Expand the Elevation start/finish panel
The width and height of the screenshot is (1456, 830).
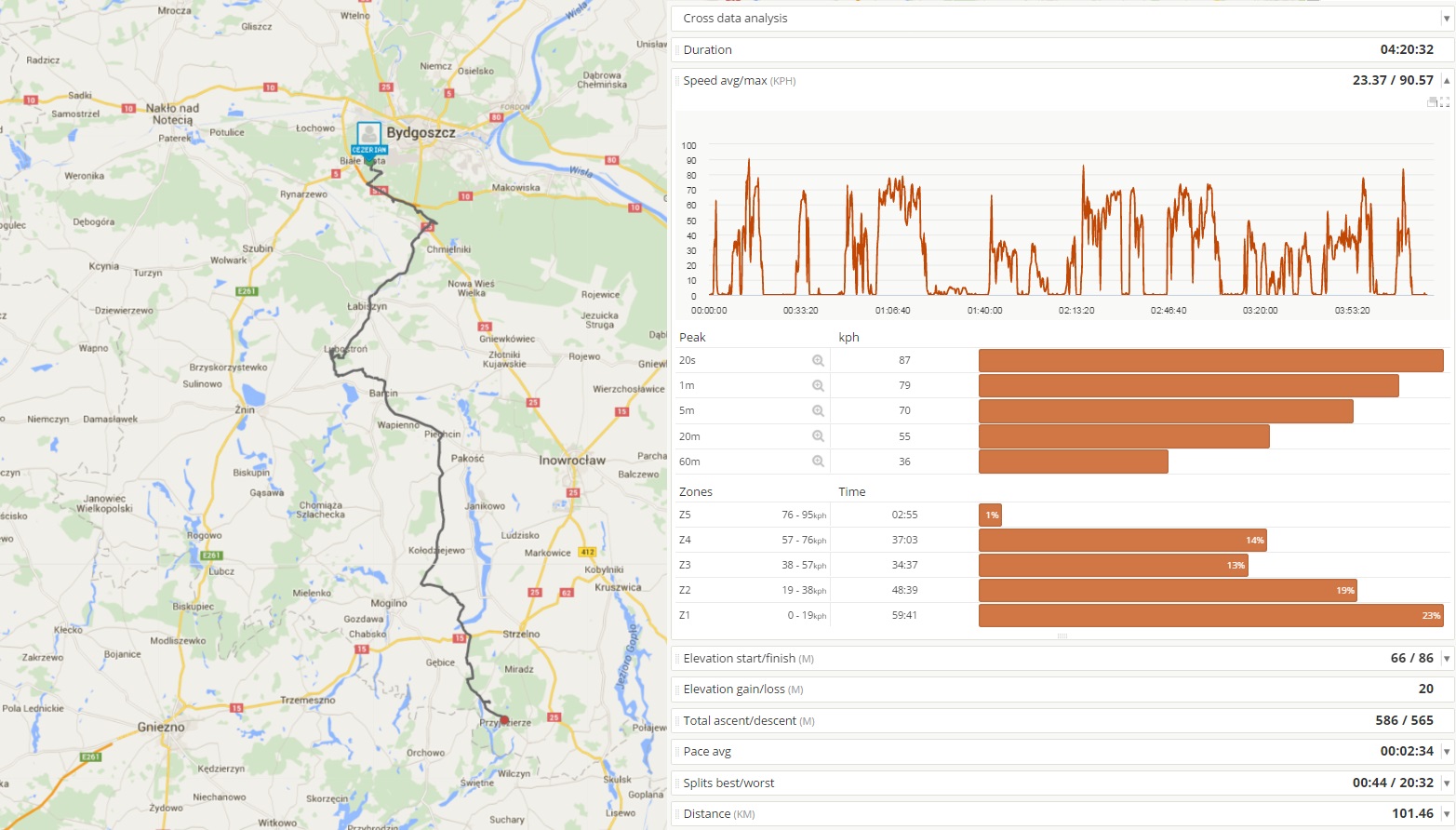click(1446, 659)
